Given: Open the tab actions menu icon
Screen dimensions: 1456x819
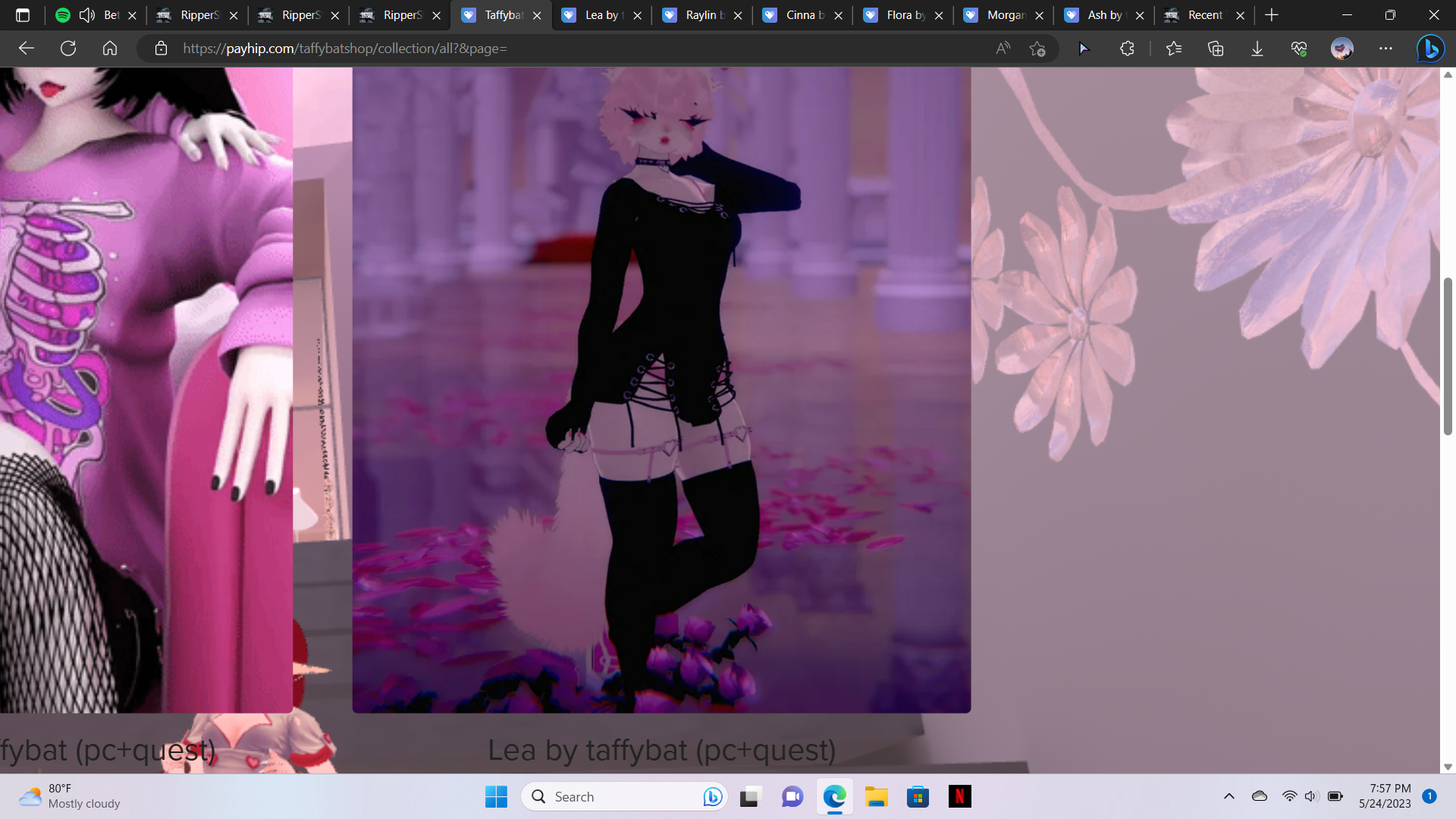Looking at the screenshot, I should tap(23, 15).
